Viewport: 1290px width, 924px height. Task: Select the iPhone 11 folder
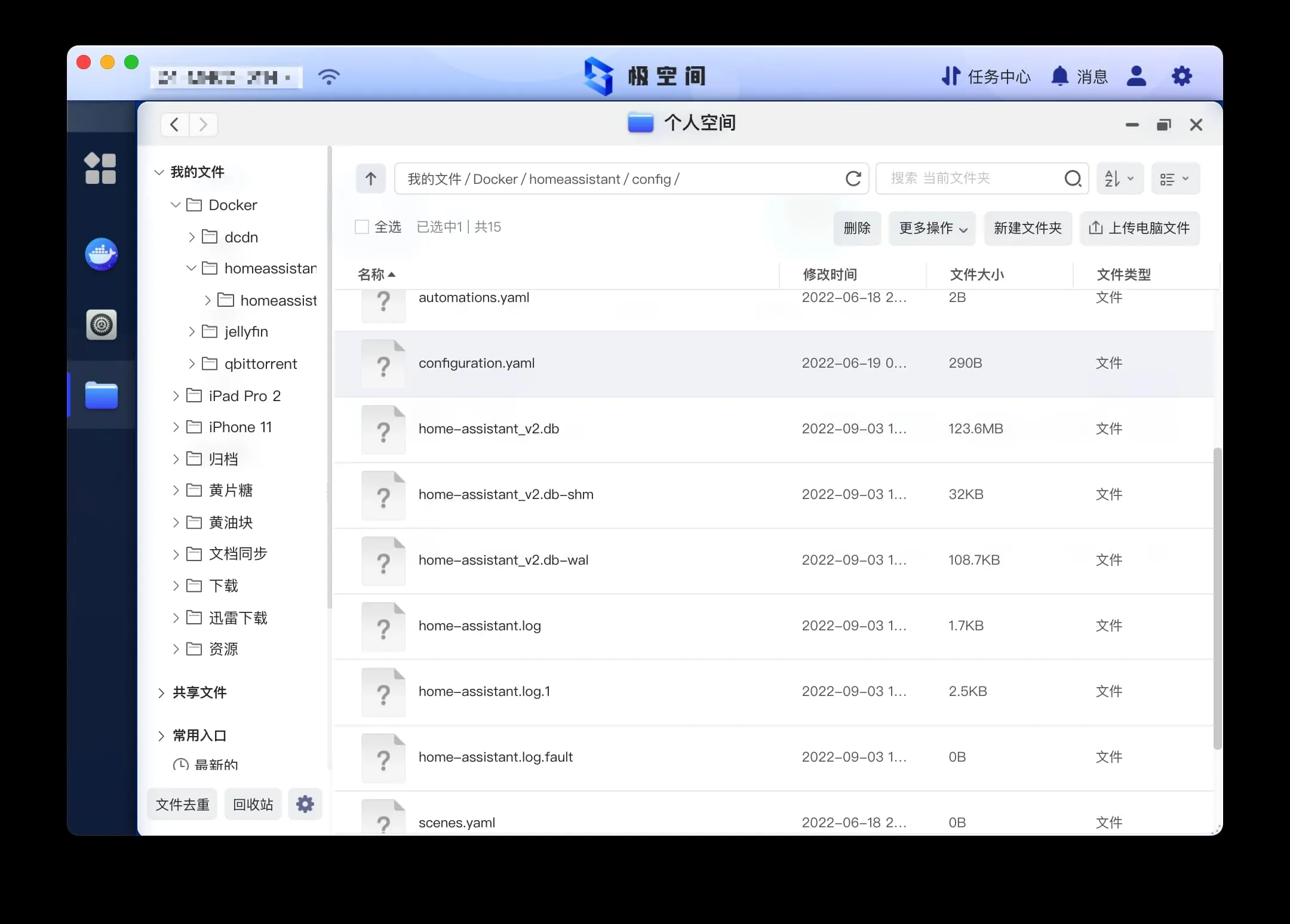(240, 427)
